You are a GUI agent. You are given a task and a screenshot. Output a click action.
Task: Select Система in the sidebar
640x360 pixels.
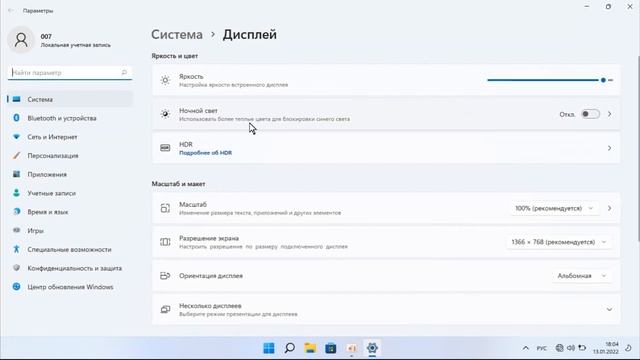[70, 99]
